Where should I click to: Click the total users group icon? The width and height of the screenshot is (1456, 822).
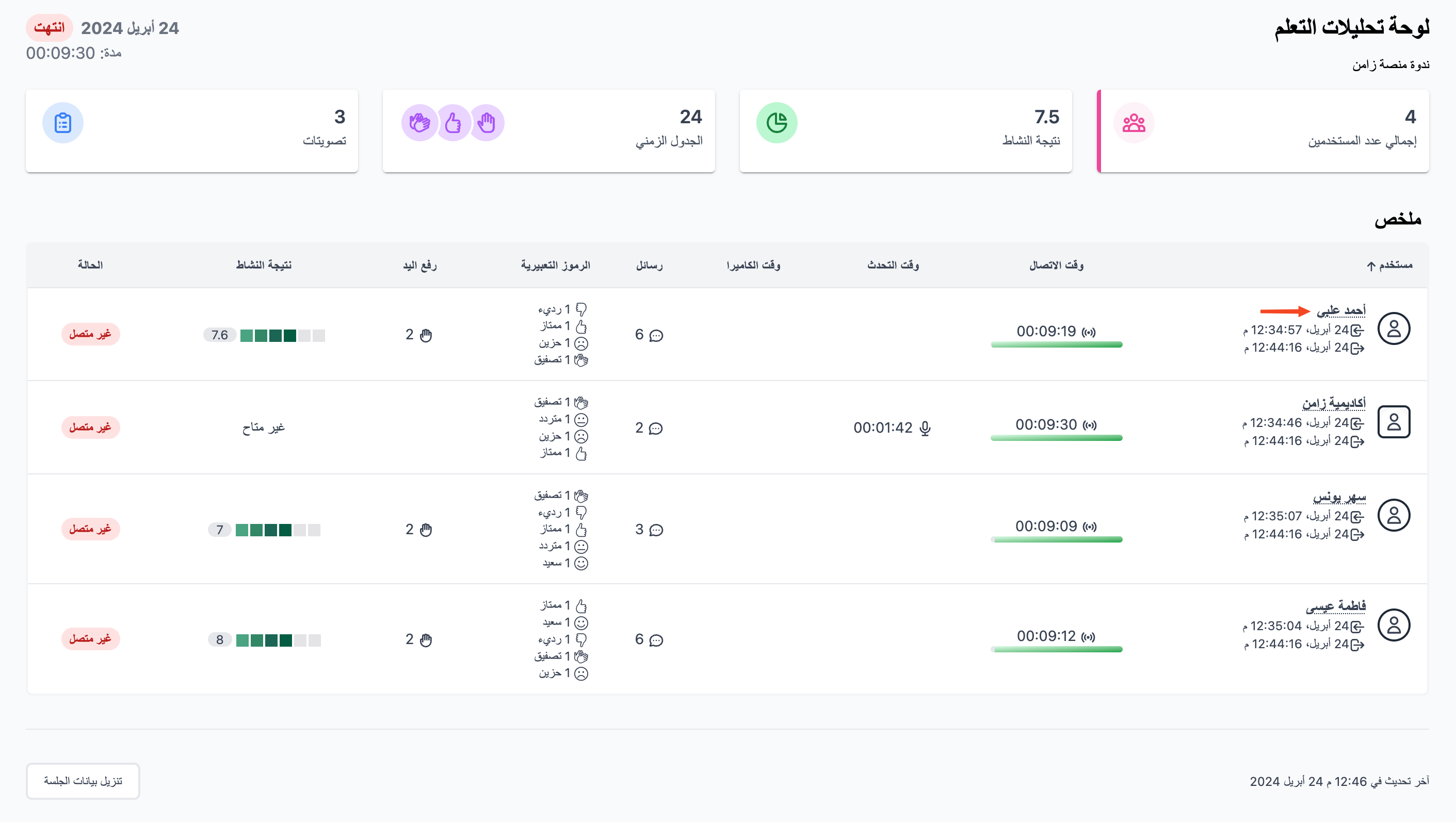tap(1133, 123)
